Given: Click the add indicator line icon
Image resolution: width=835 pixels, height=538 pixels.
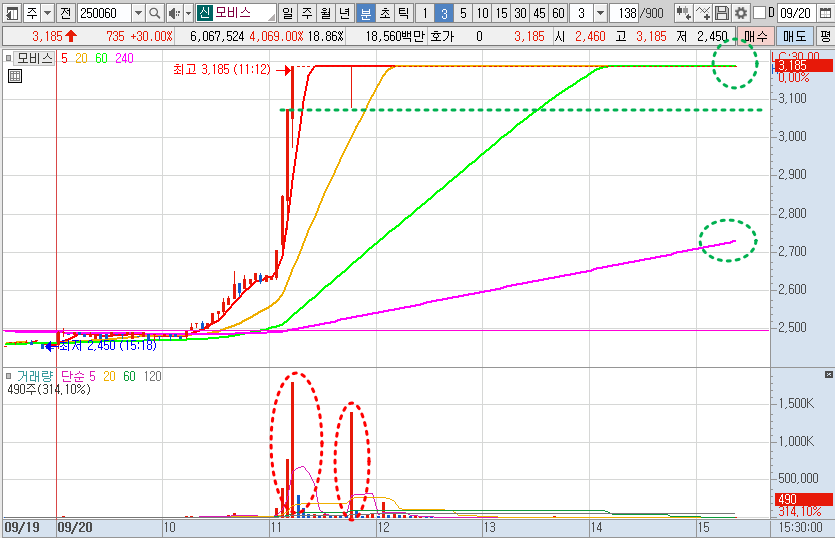Looking at the screenshot, I should (703, 13).
